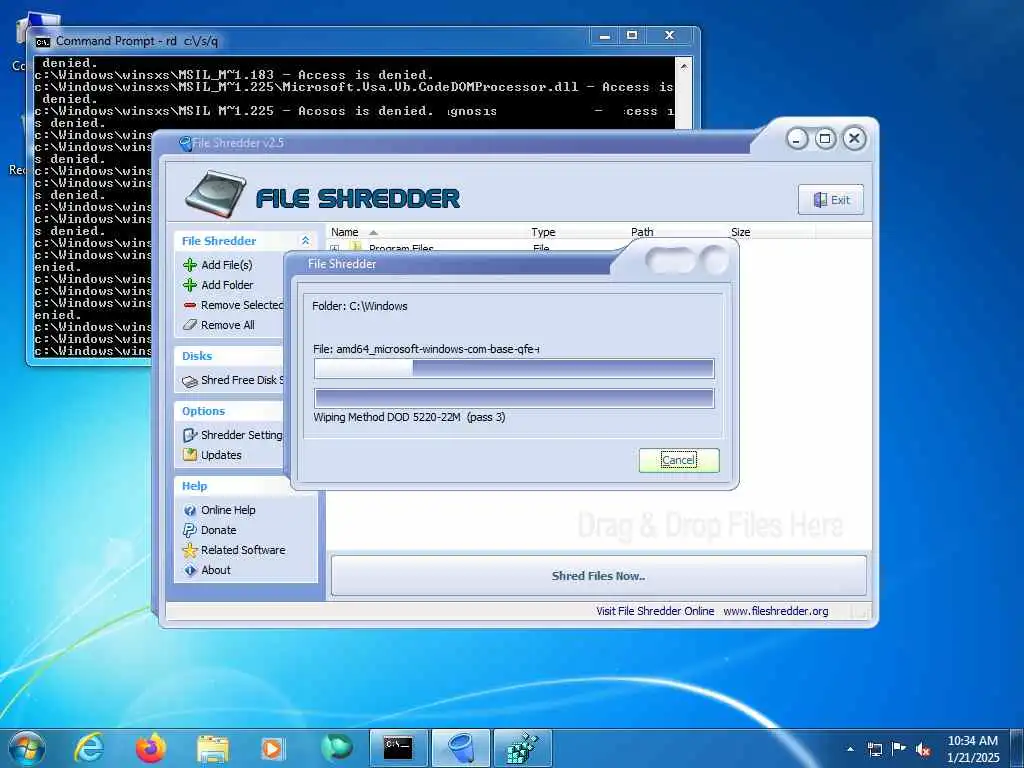The image size is (1024, 768).
Task: Launch Internet Explorer from the taskbar
Action: pyautogui.click(x=89, y=748)
